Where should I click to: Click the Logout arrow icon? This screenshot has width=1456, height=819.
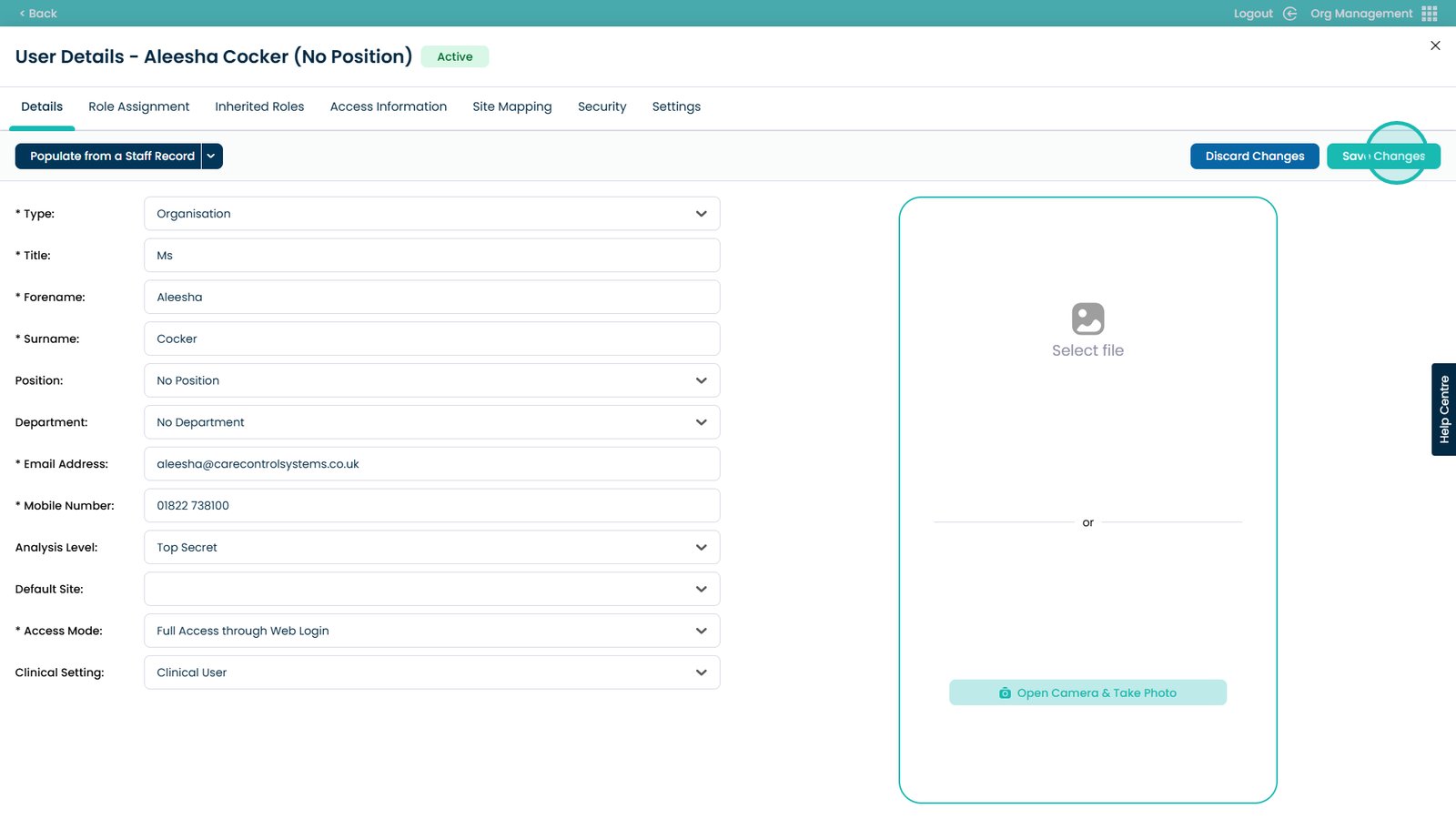[x=1289, y=14]
